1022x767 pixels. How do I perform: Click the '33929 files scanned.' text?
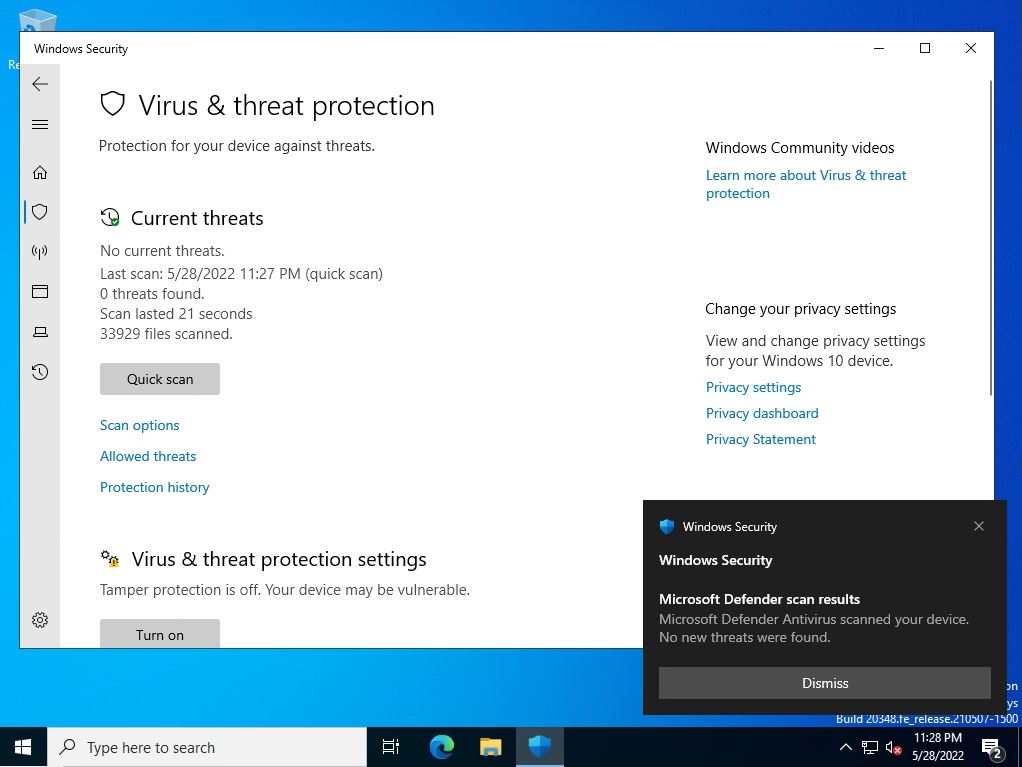166,334
